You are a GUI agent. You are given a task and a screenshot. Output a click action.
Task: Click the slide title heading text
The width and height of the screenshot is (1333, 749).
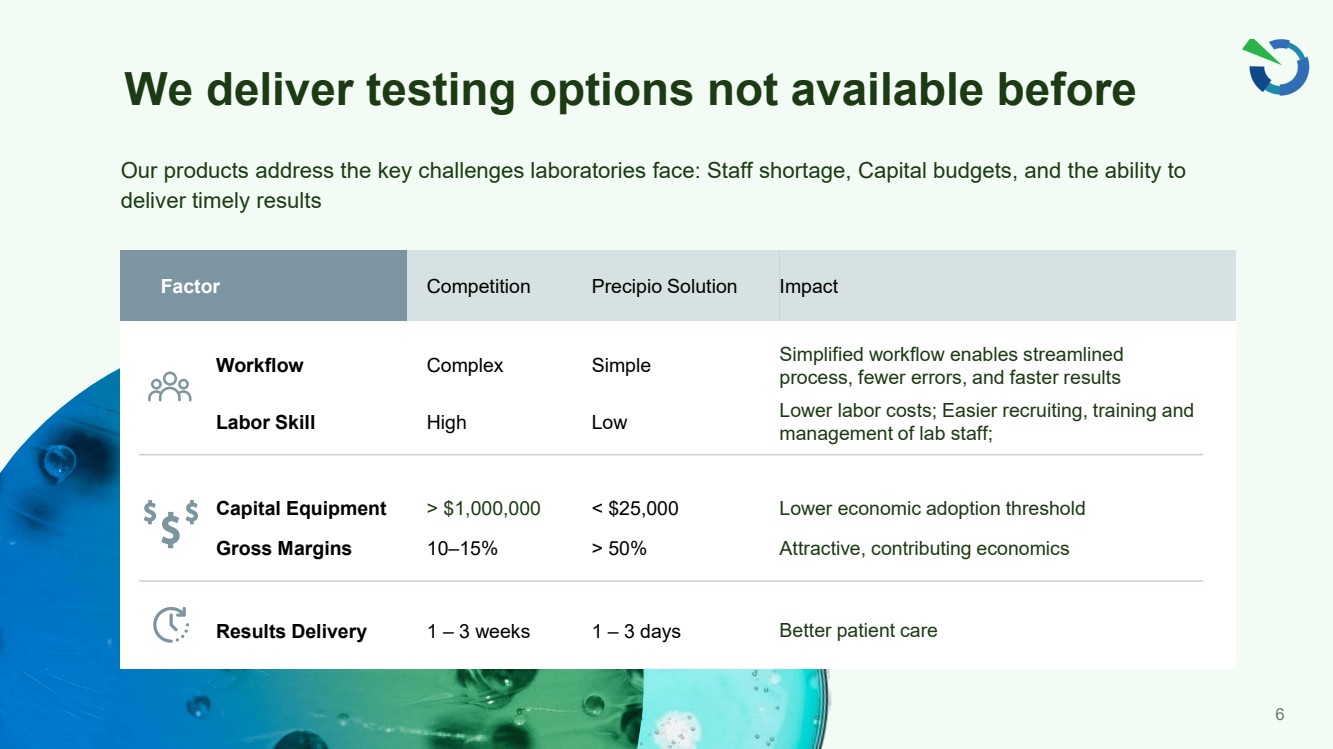tap(629, 89)
